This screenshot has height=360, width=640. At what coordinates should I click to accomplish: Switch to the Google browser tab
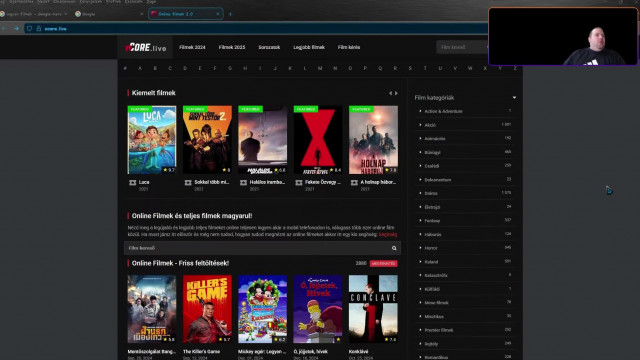coord(109,14)
